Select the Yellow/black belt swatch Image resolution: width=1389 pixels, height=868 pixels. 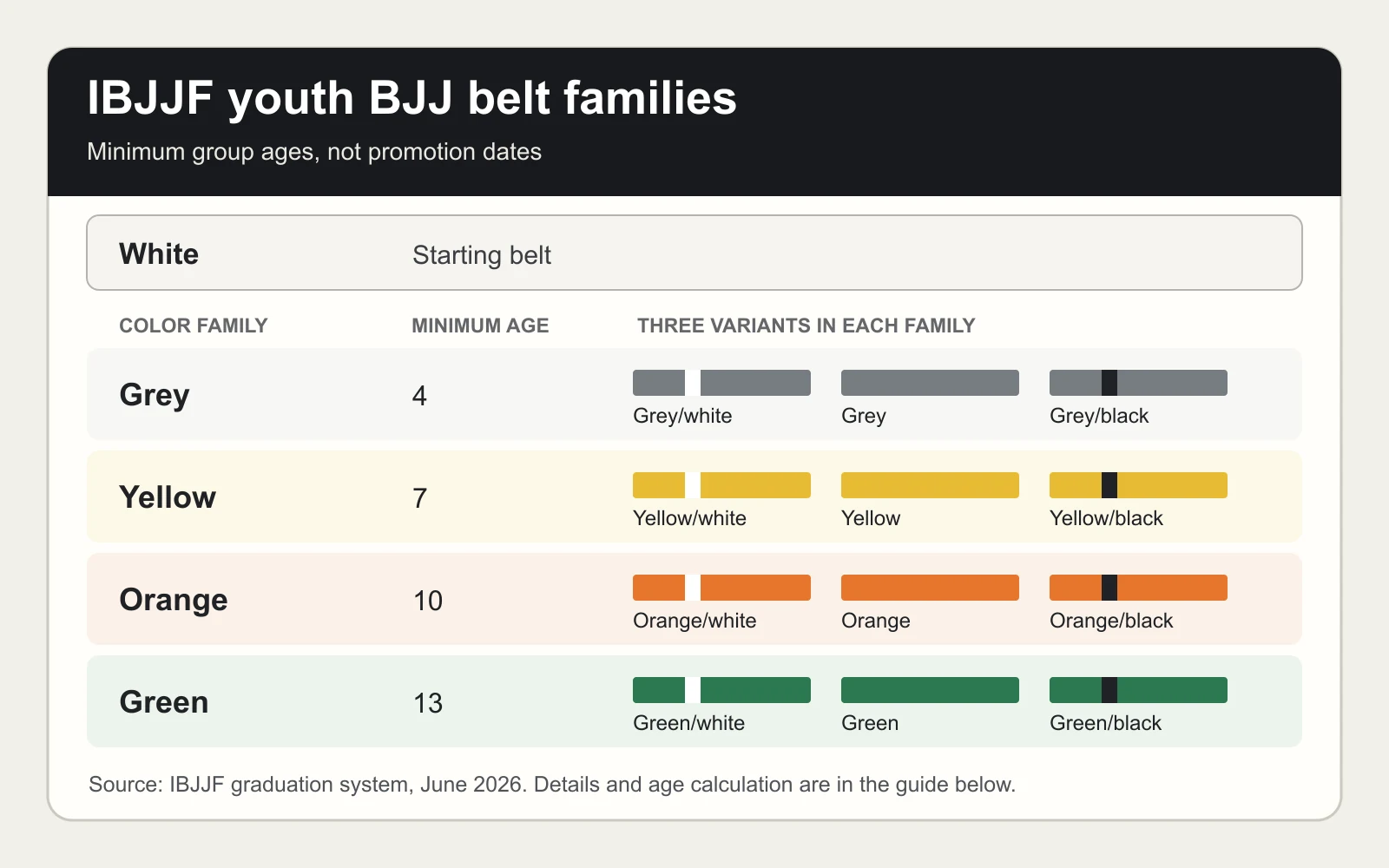[x=1138, y=485]
